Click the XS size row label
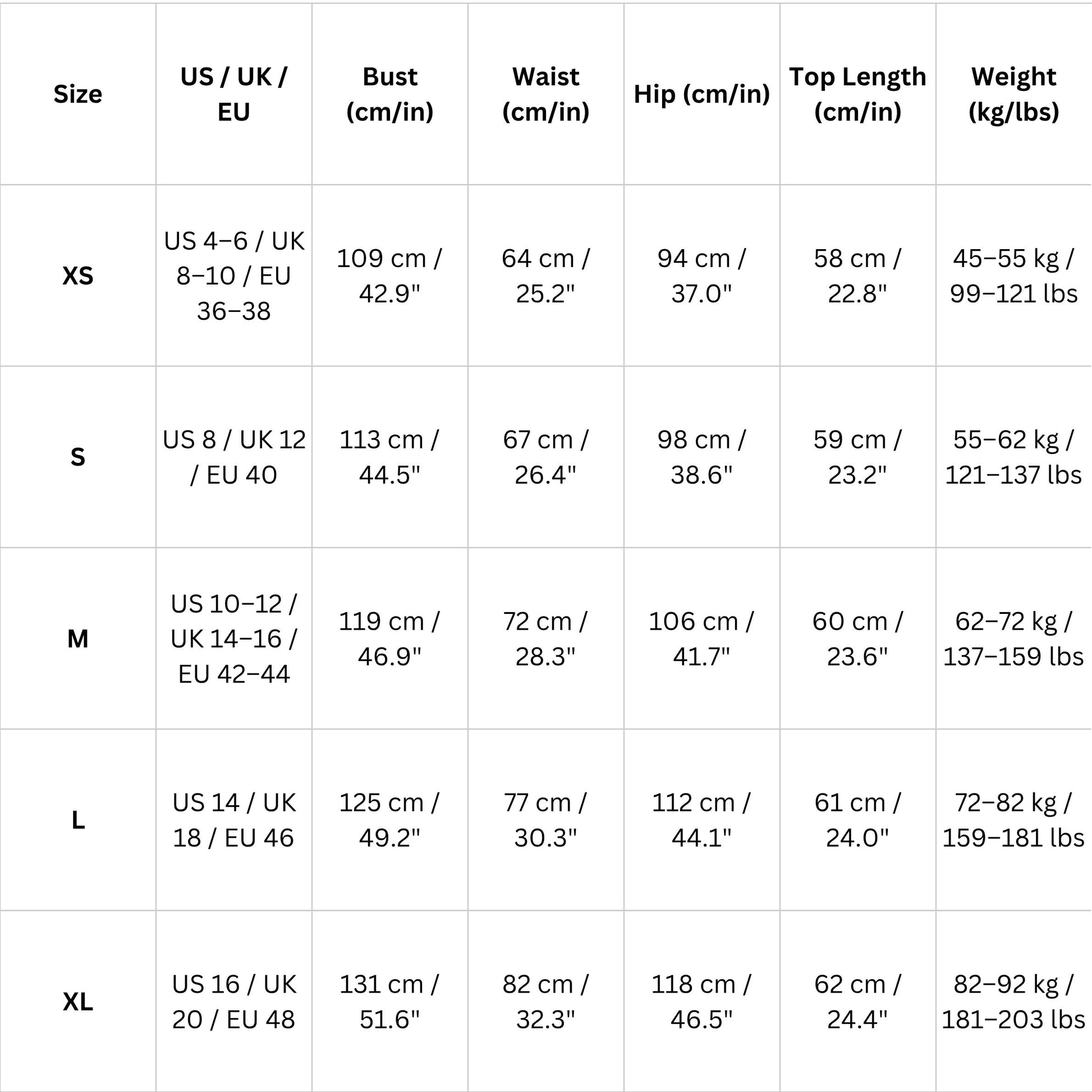Image resolution: width=1092 pixels, height=1092 pixels. click(x=78, y=276)
